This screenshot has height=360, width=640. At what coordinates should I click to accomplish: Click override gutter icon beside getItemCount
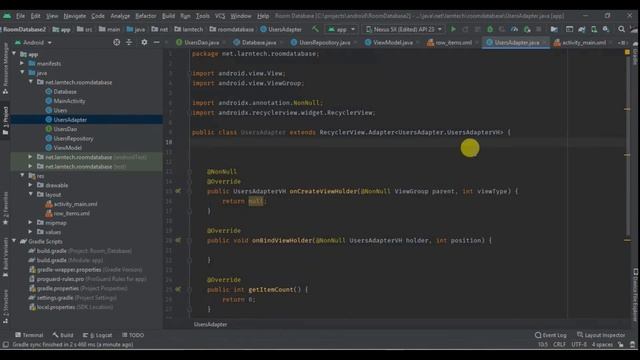pos(178,289)
